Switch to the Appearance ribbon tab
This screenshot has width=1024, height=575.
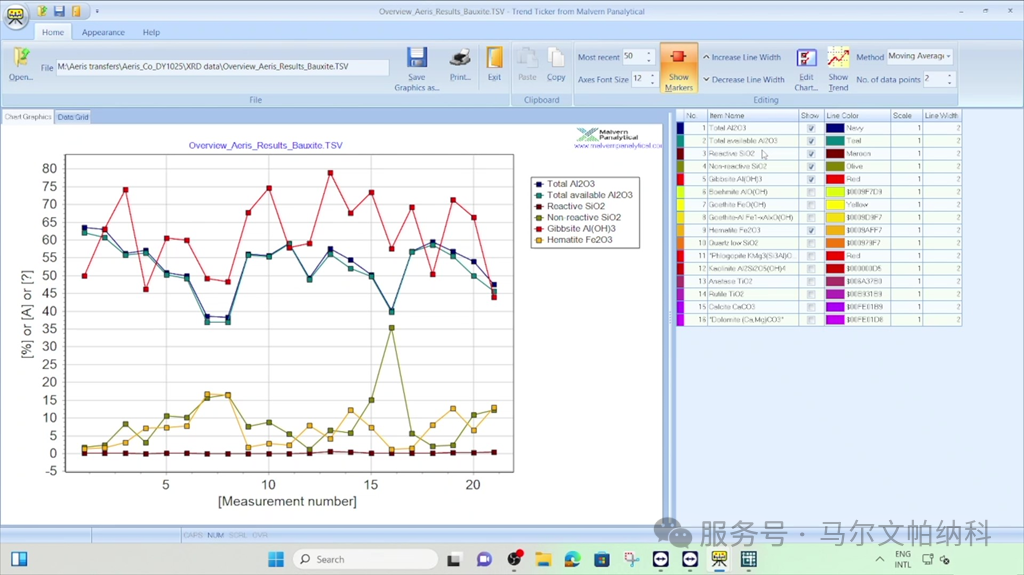pos(103,32)
